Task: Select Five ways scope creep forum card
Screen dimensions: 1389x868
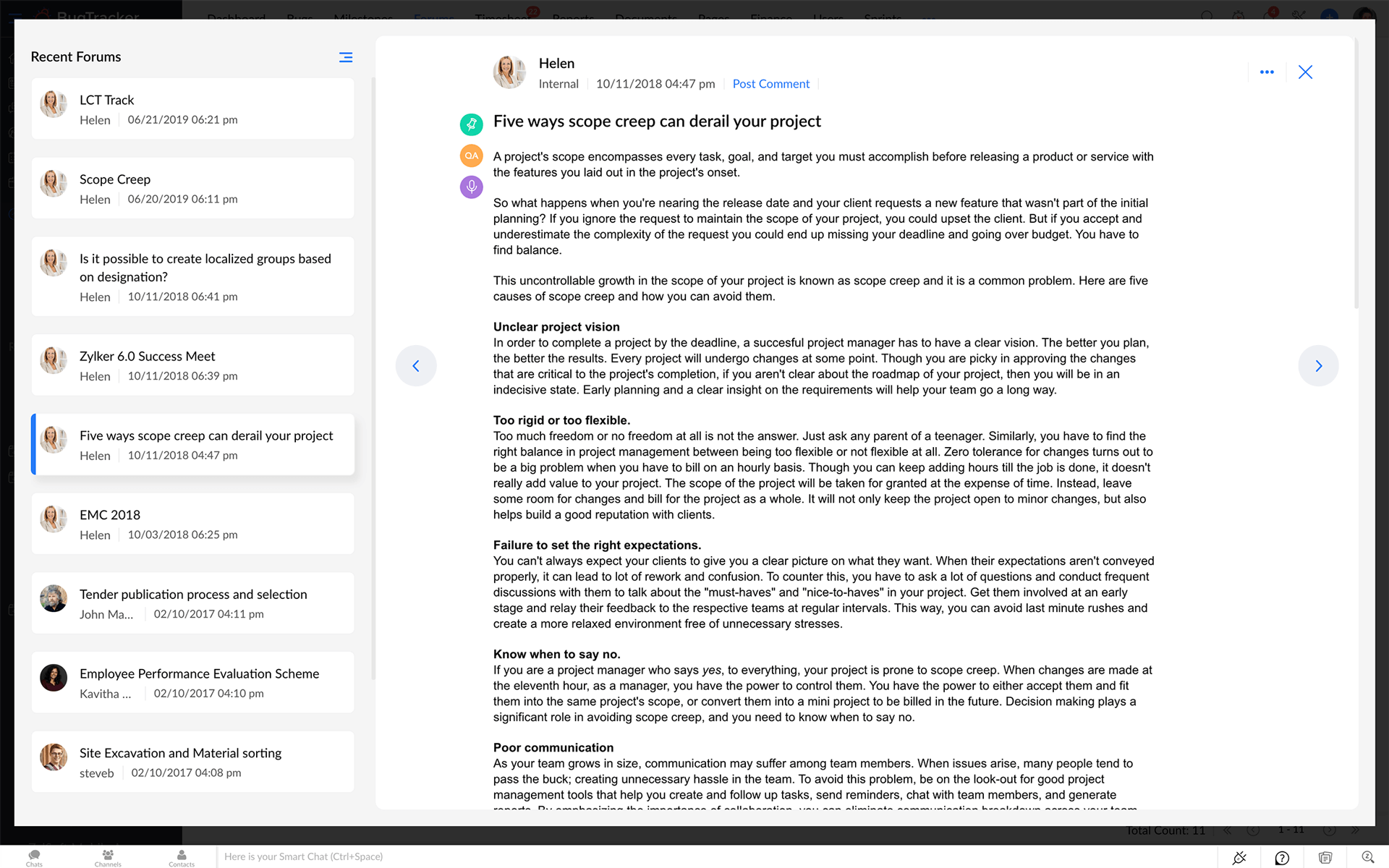Action: 192,444
